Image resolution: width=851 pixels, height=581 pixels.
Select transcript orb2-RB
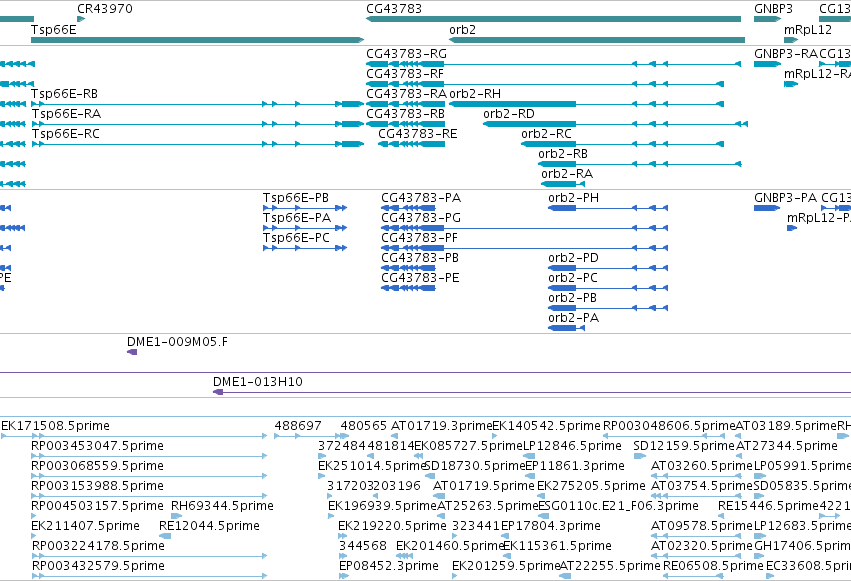(x=639, y=164)
